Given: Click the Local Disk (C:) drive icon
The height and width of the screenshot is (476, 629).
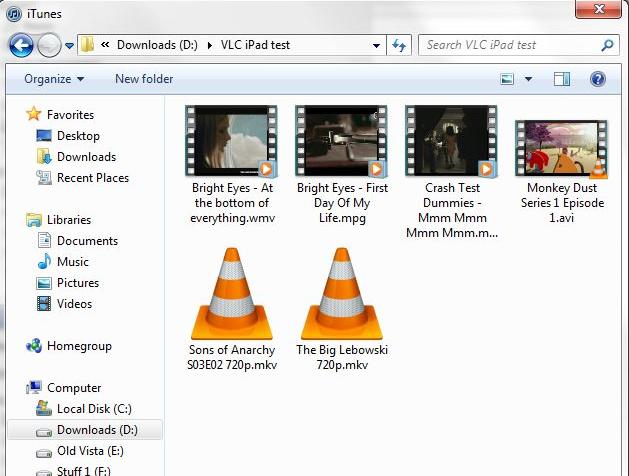Looking at the screenshot, I should (x=44, y=408).
